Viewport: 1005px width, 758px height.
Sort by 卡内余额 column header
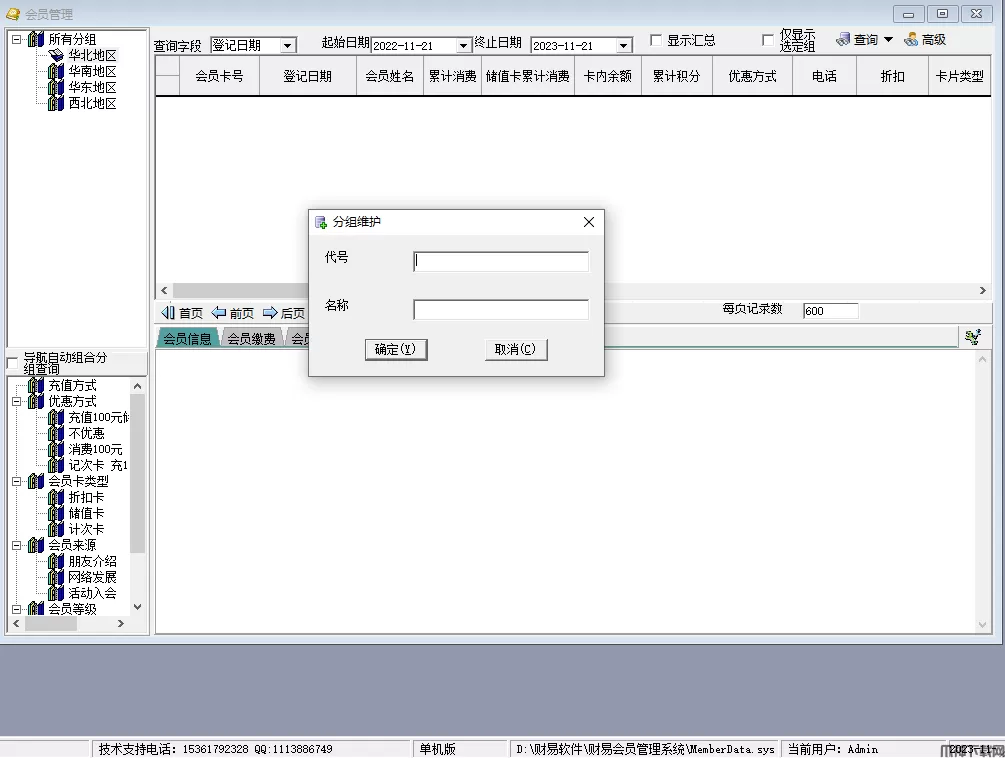pyautogui.click(x=608, y=76)
